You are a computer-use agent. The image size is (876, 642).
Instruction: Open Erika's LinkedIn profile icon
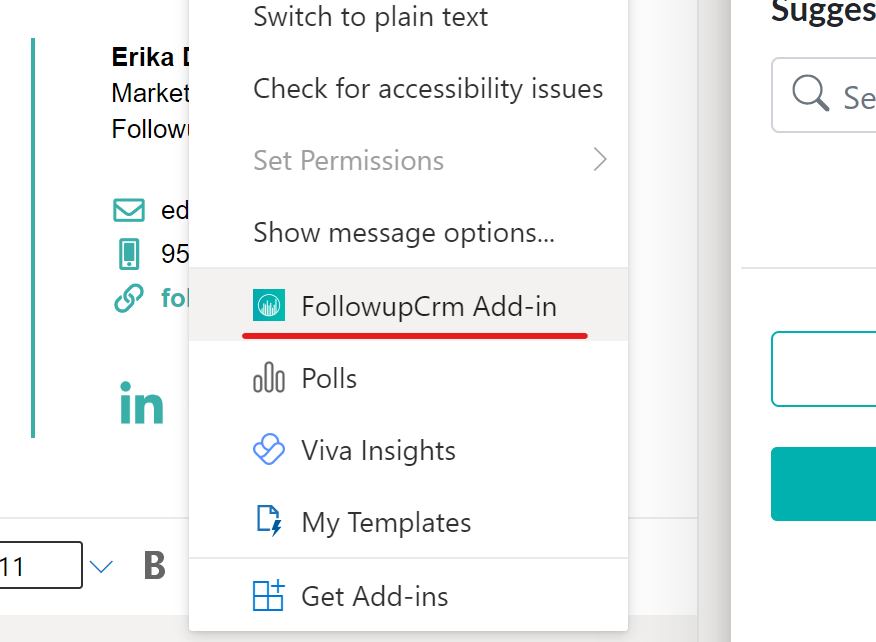(141, 403)
